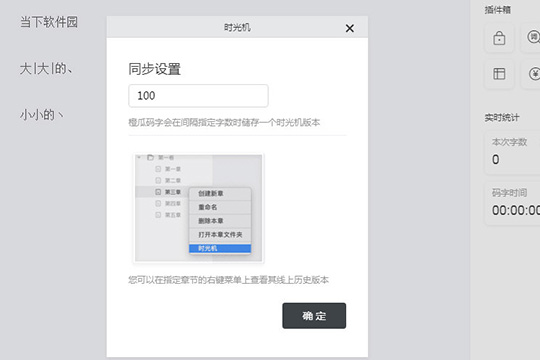The width and height of the screenshot is (540, 360).
Task: Click the hint about 橙瓜码字 saving versions
Action: click(x=224, y=122)
